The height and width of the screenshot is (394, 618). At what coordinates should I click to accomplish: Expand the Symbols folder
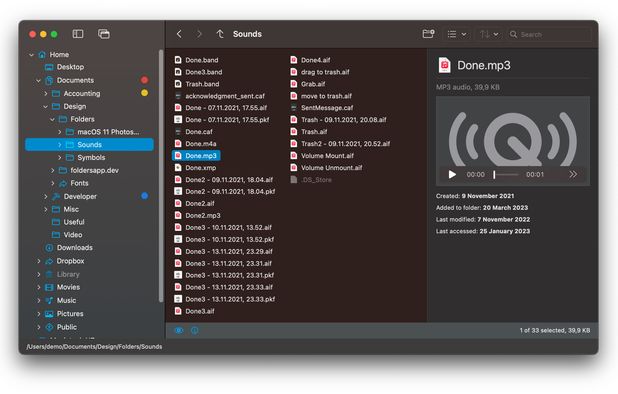coord(60,158)
